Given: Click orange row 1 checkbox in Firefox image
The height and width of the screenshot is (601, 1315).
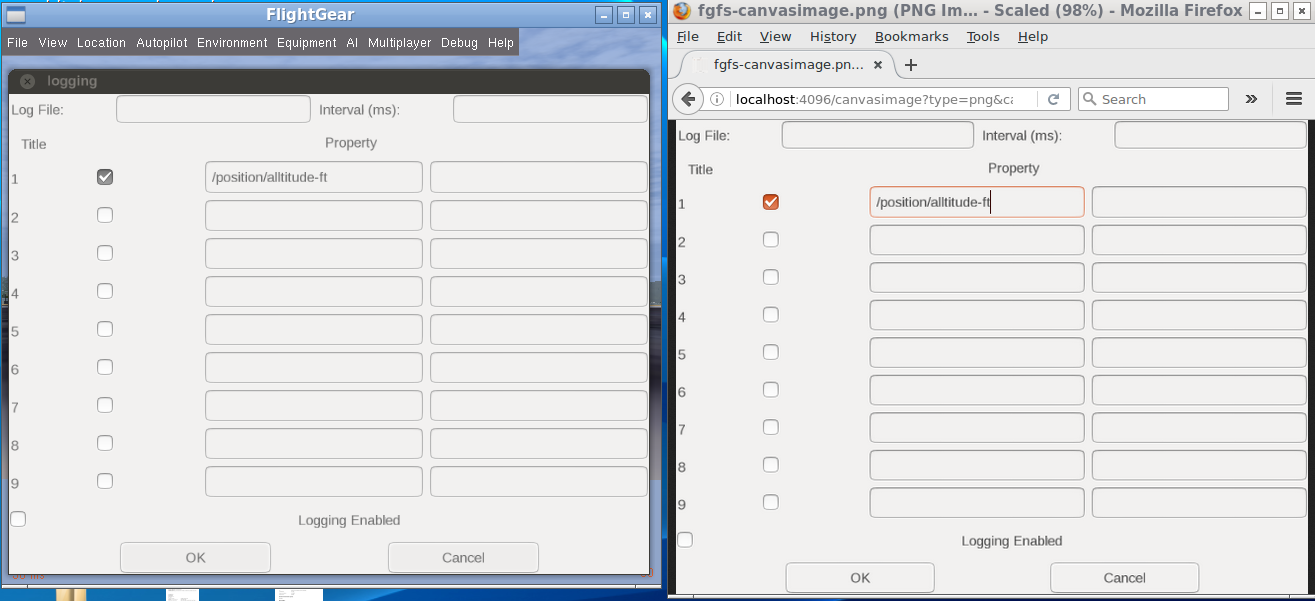Looking at the screenshot, I should tap(770, 202).
